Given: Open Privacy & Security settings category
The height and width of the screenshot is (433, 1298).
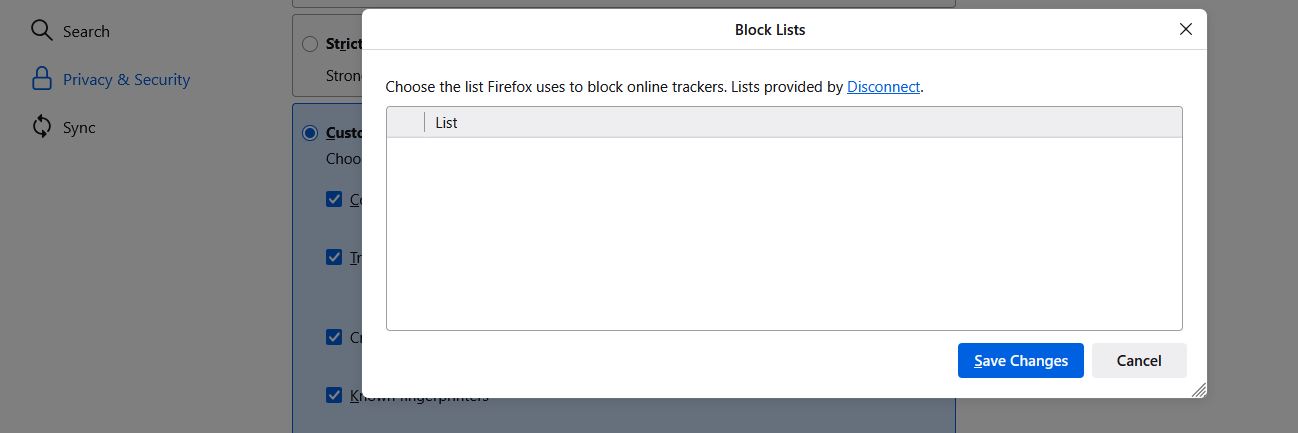Looking at the screenshot, I should click(x=126, y=79).
